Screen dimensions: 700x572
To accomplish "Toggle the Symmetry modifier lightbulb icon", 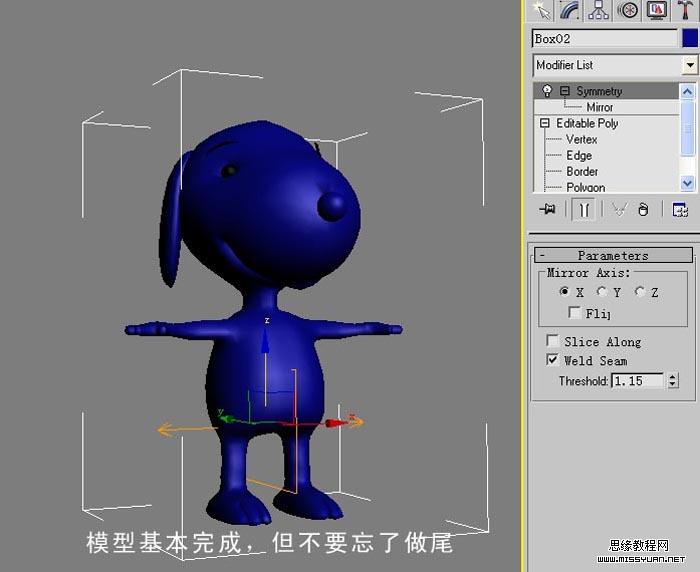I will coord(547,91).
